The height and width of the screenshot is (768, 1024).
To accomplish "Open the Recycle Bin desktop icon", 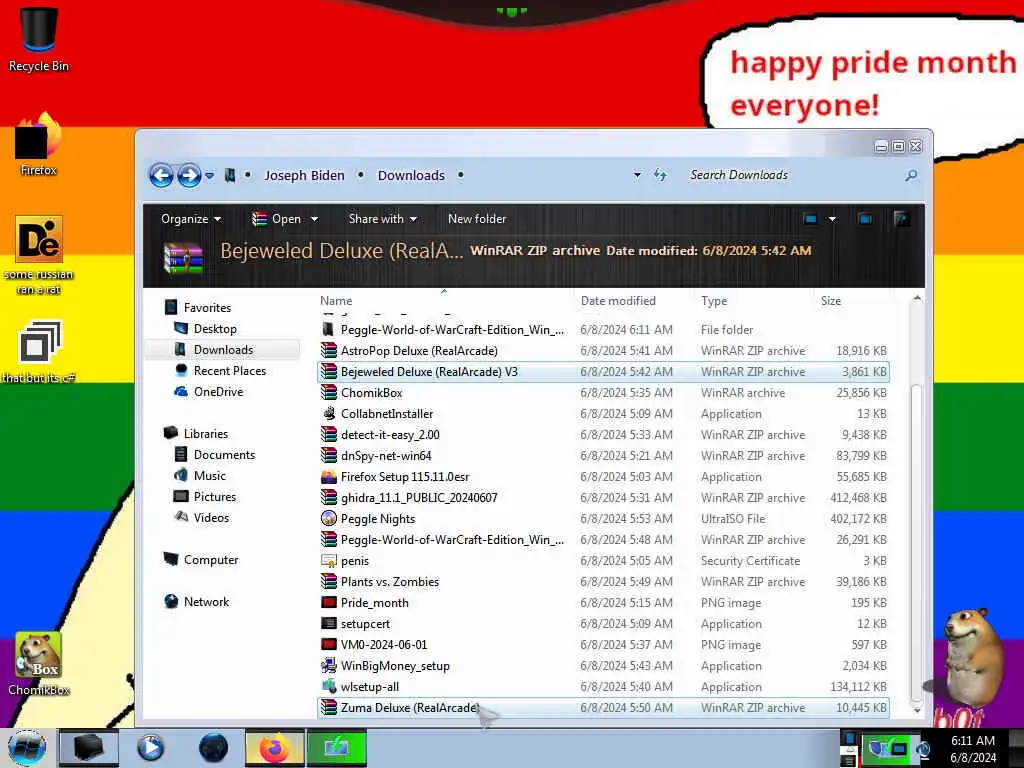I will 39,39.
